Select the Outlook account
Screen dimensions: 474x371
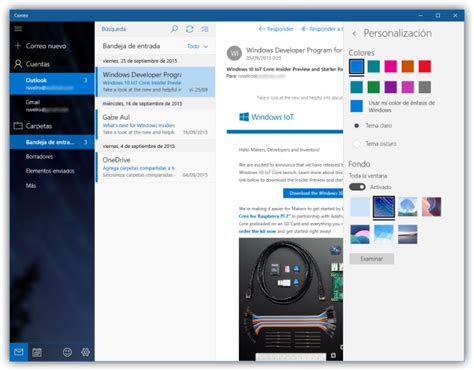click(x=52, y=84)
